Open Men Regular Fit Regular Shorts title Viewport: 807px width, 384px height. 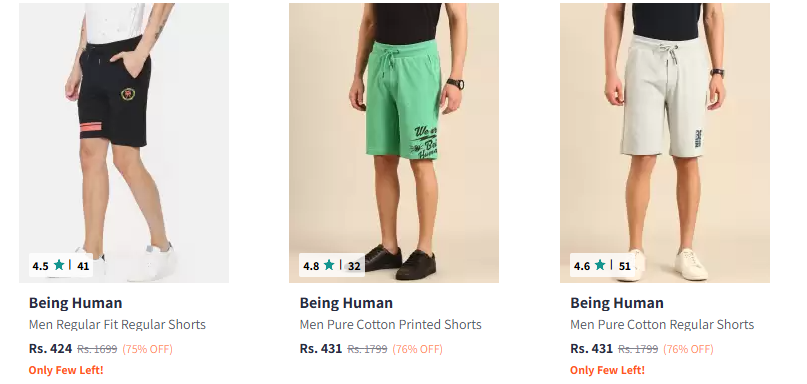click(117, 325)
